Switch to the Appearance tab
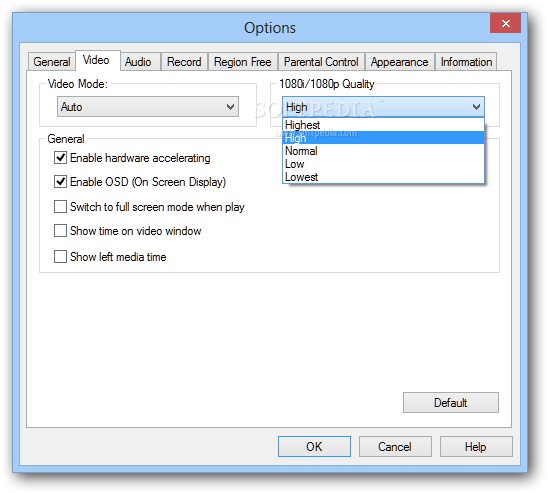This screenshot has width=548, height=493. pos(399,62)
